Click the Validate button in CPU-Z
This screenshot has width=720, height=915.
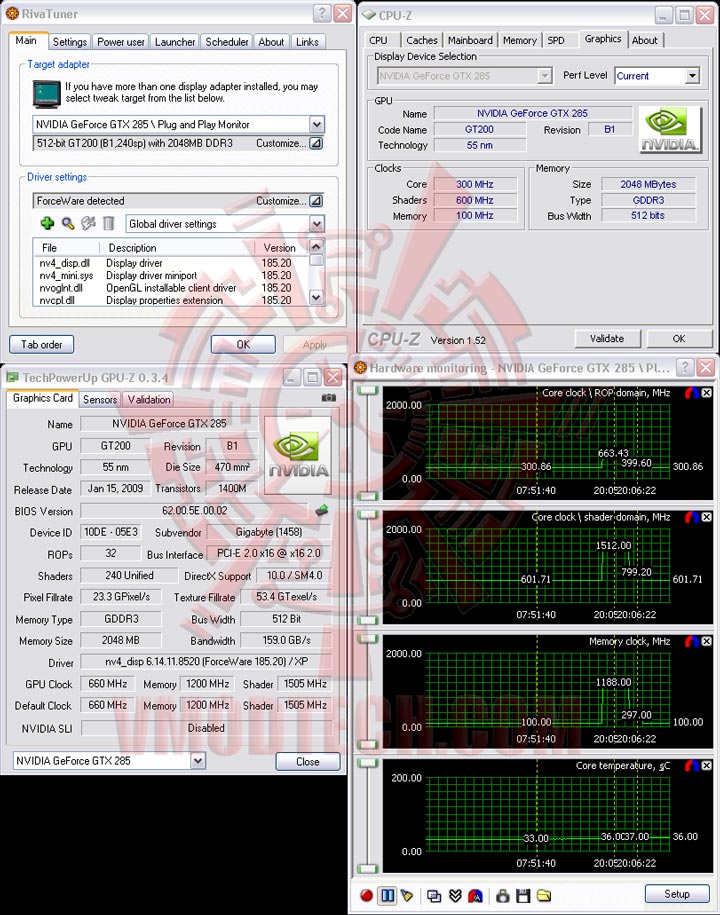point(607,338)
